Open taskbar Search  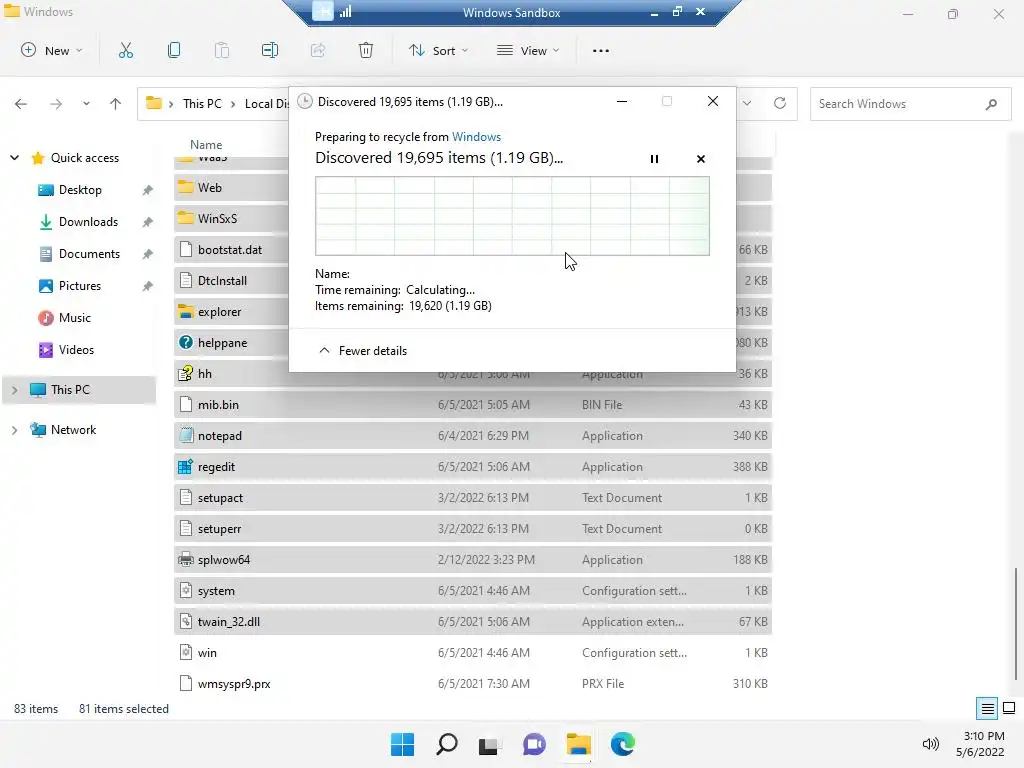point(447,744)
